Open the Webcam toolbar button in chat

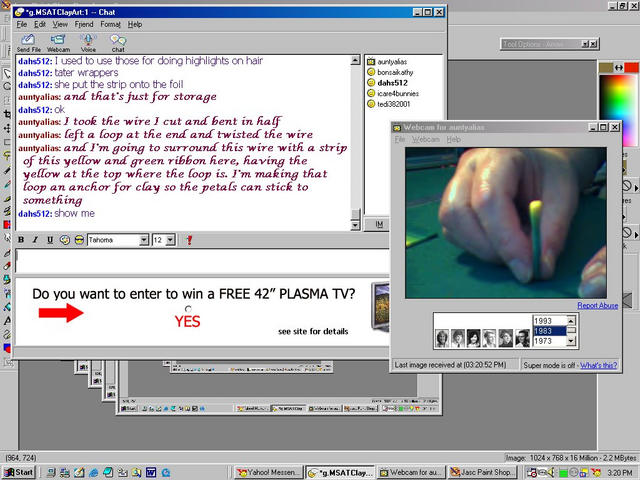pyautogui.click(x=58, y=43)
